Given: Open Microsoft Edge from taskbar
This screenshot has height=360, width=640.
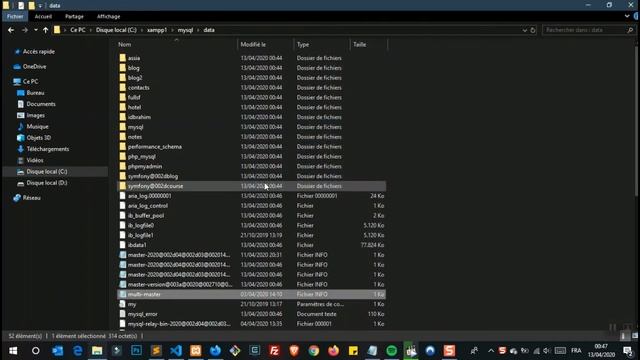Looking at the screenshot, I should 78,351.
